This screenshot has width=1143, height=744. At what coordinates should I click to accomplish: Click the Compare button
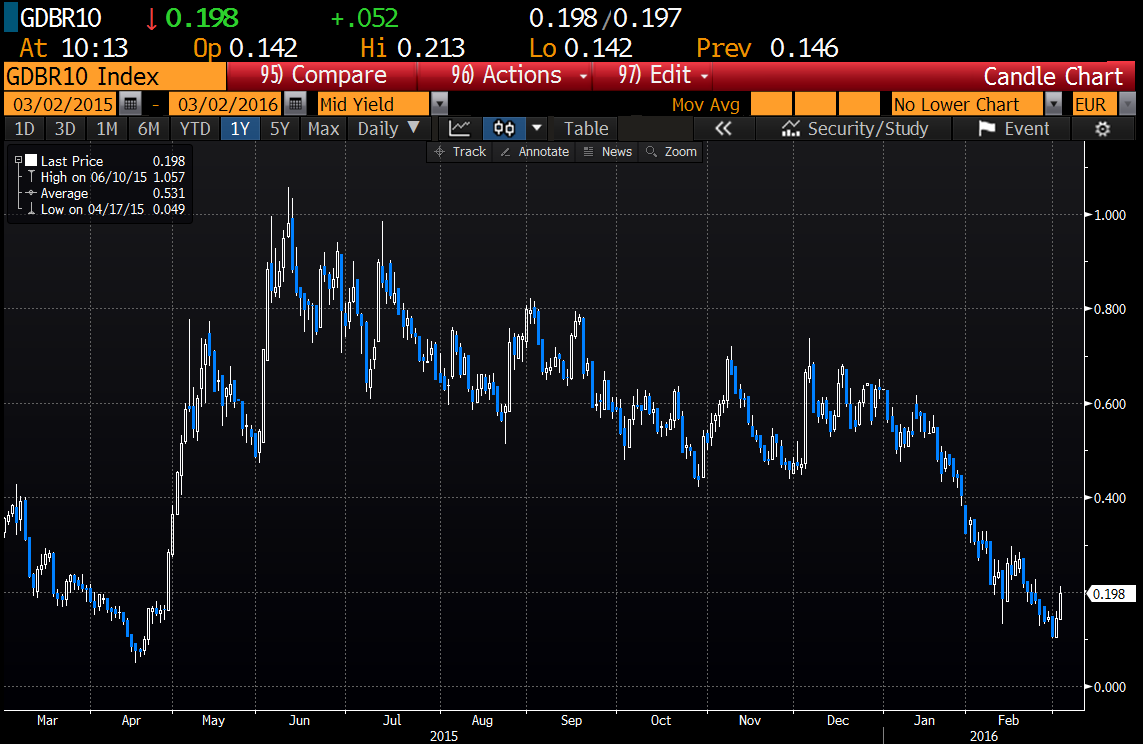point(322,76)
